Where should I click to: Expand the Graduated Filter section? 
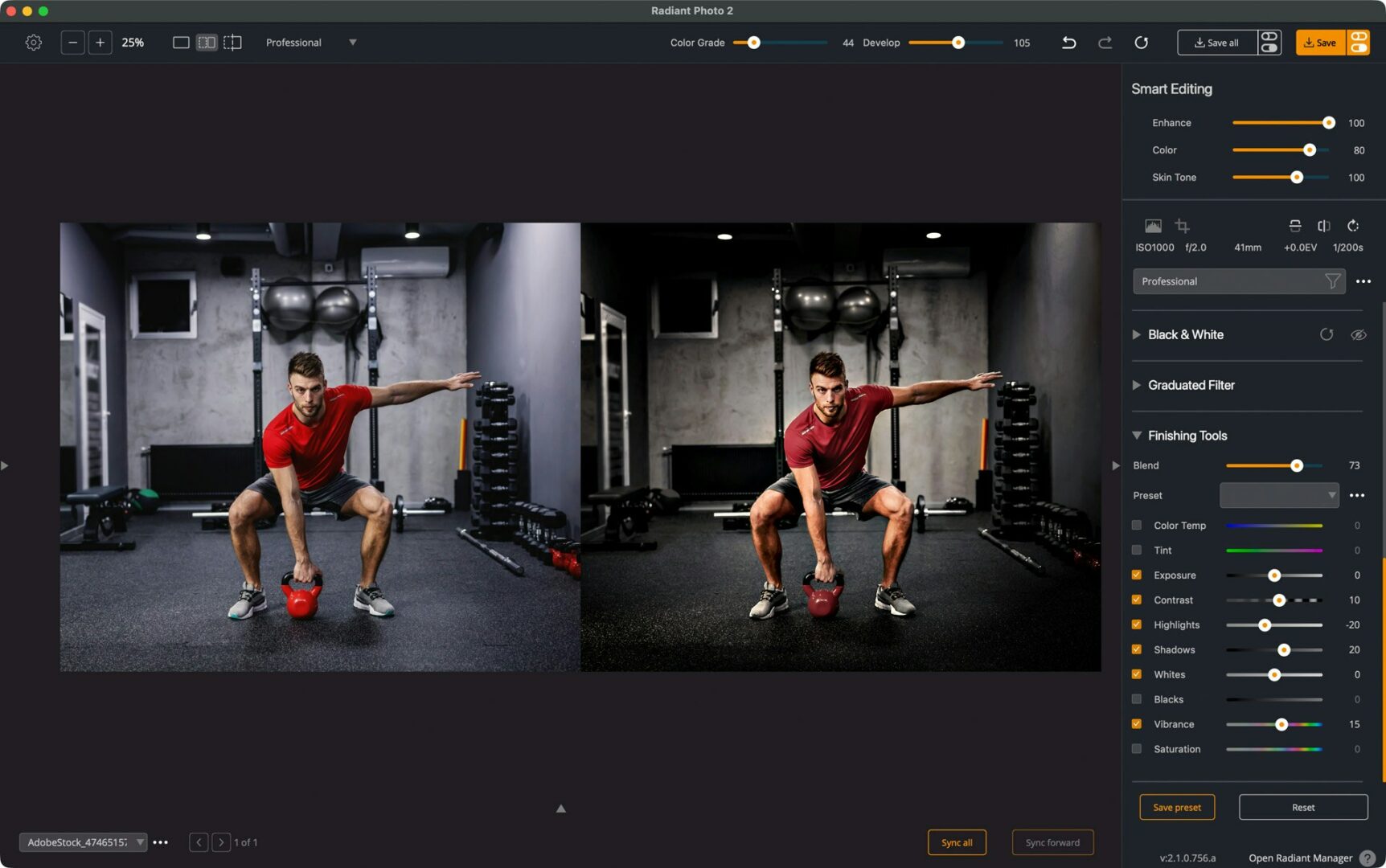click(x=1137, y=385)
